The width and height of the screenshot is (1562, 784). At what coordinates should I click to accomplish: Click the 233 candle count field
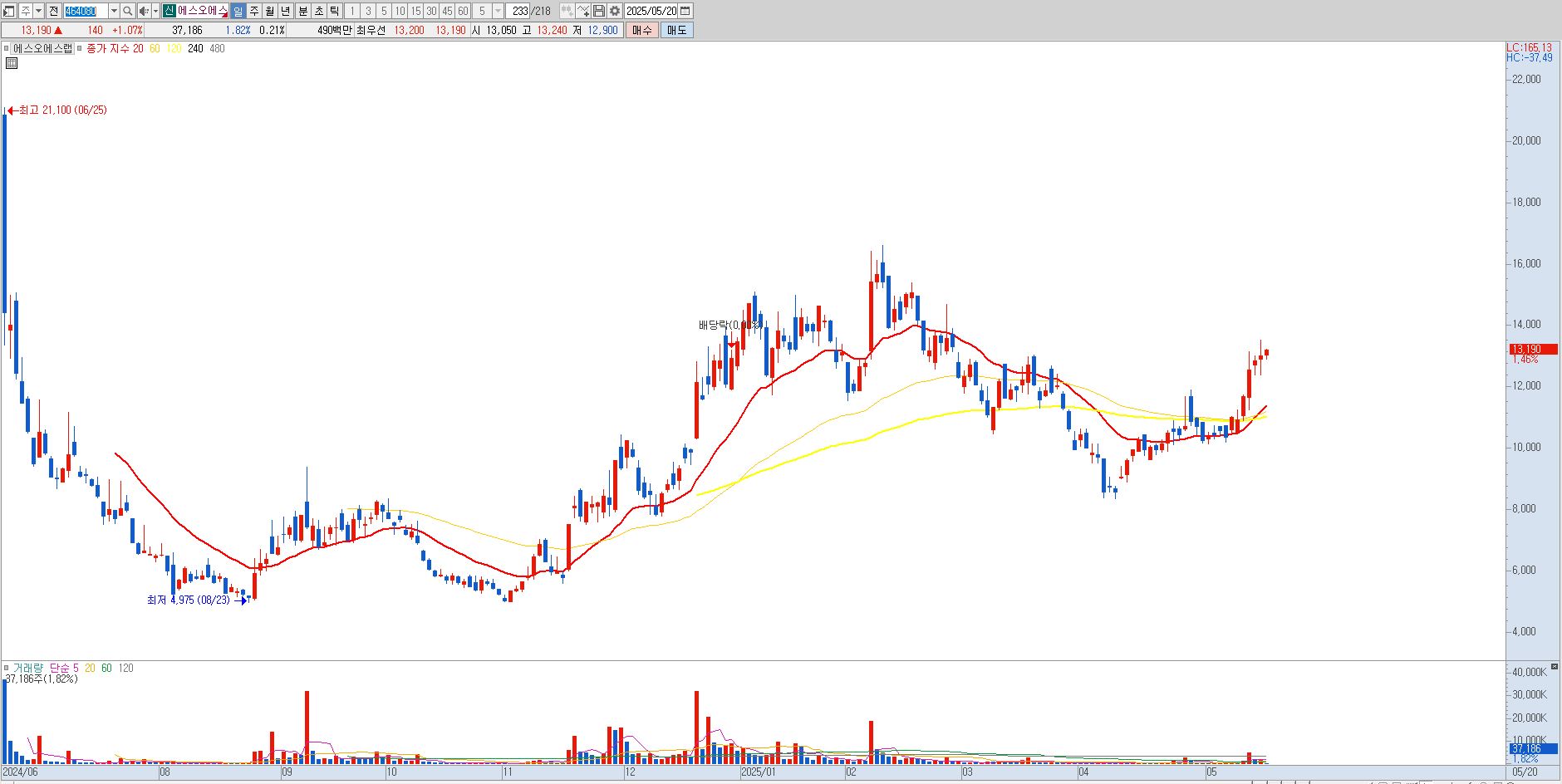pyautogui.click(x=518, y=11)
